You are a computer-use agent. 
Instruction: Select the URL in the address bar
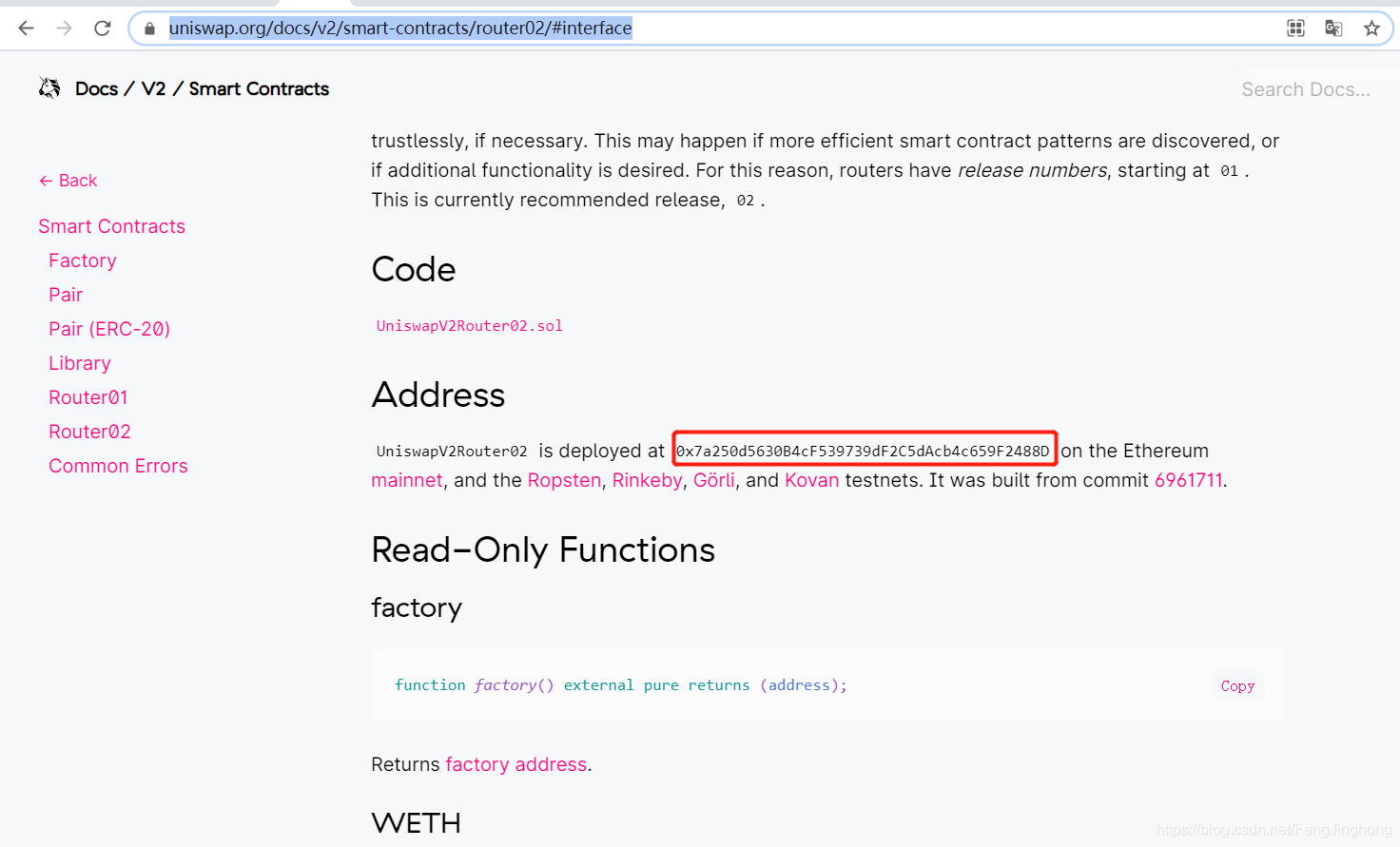pyautogui.click(x=400, y=29)
